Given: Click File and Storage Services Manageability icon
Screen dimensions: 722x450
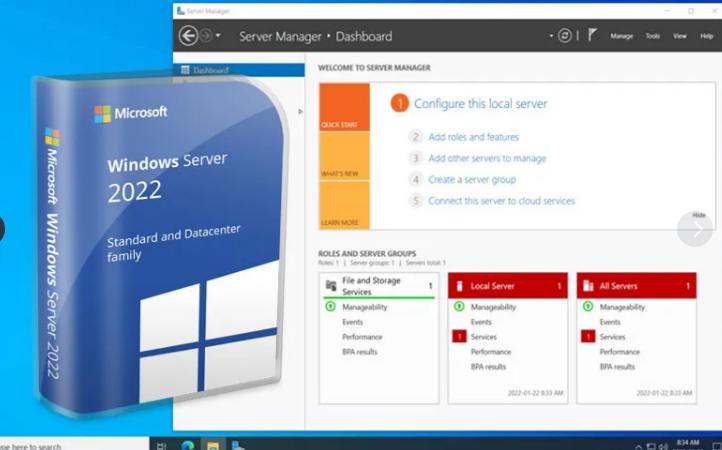Looking at the screenshot, I should coord(330,306).
